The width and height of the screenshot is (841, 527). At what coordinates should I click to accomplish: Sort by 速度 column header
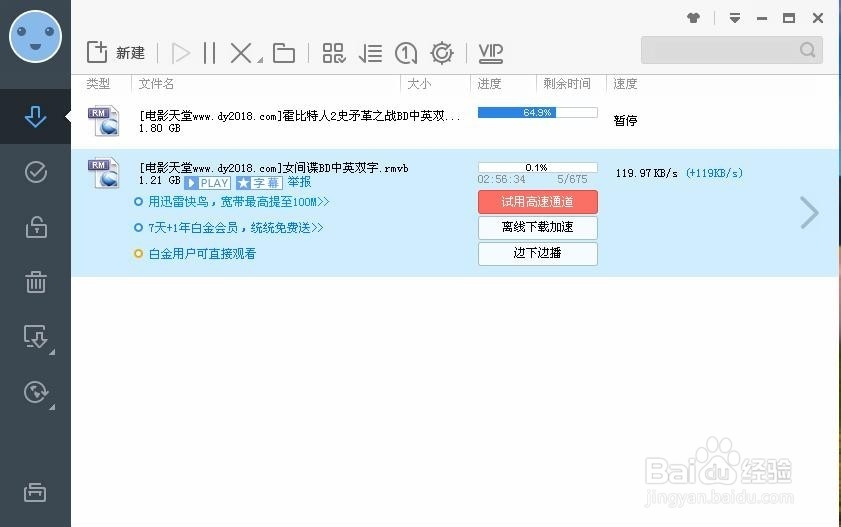point(625,84)
